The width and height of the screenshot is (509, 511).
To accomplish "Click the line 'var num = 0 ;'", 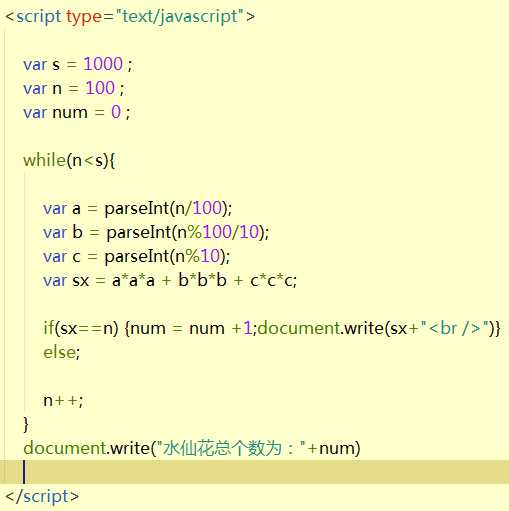I will (x=76, y=112).
